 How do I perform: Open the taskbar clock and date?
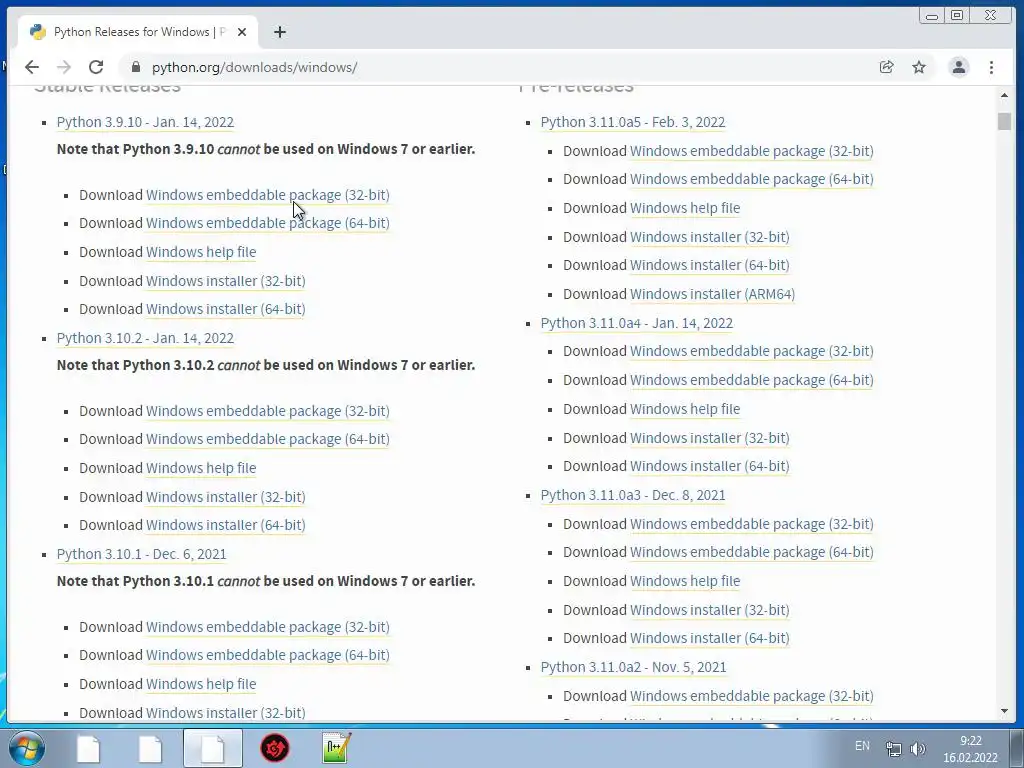click(x=970, y=749)
